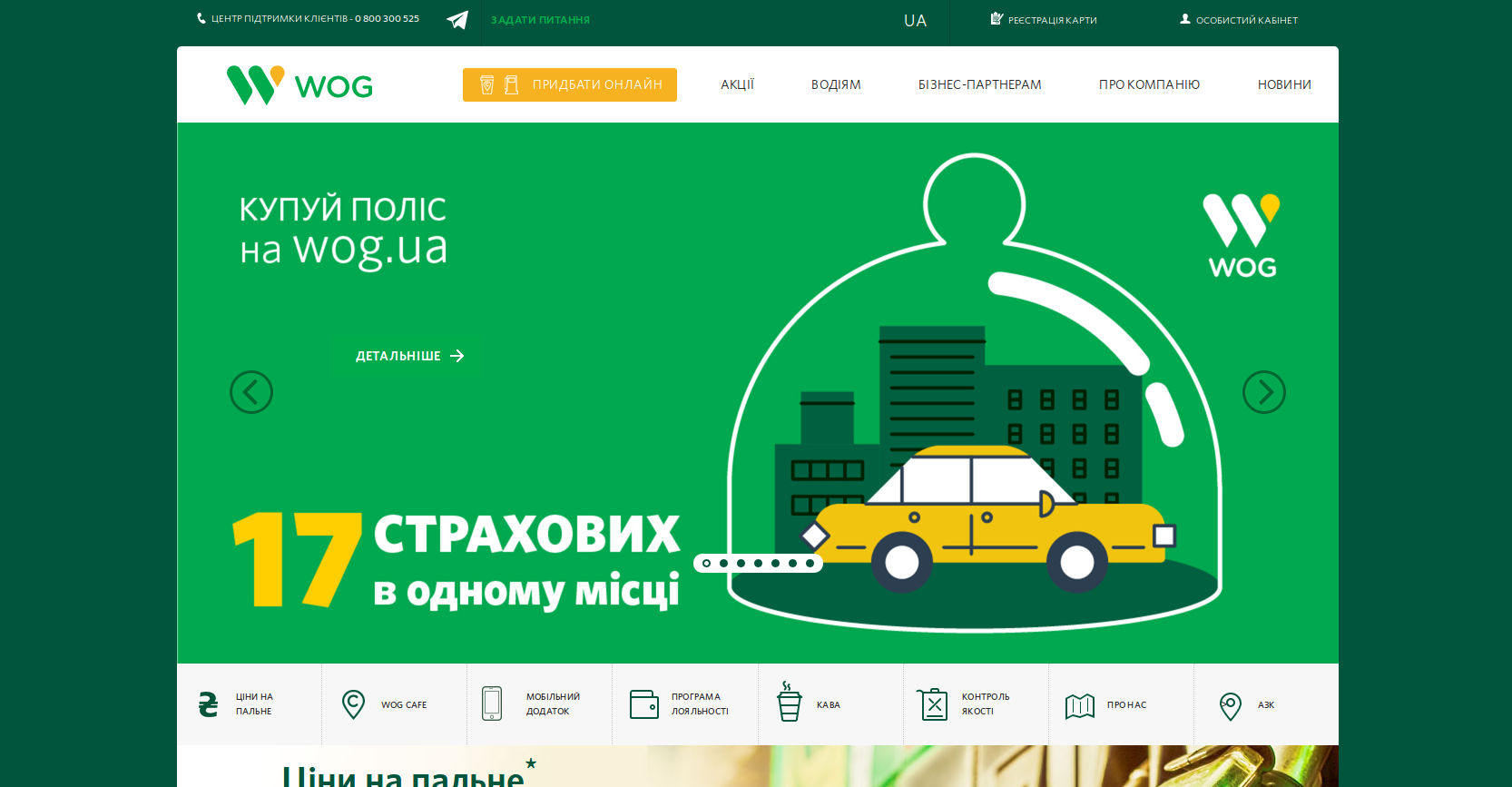Click the WOG Cafe location pin icon
The width and height of the screenshot is (1512, 787).
[x=353, y=704]
